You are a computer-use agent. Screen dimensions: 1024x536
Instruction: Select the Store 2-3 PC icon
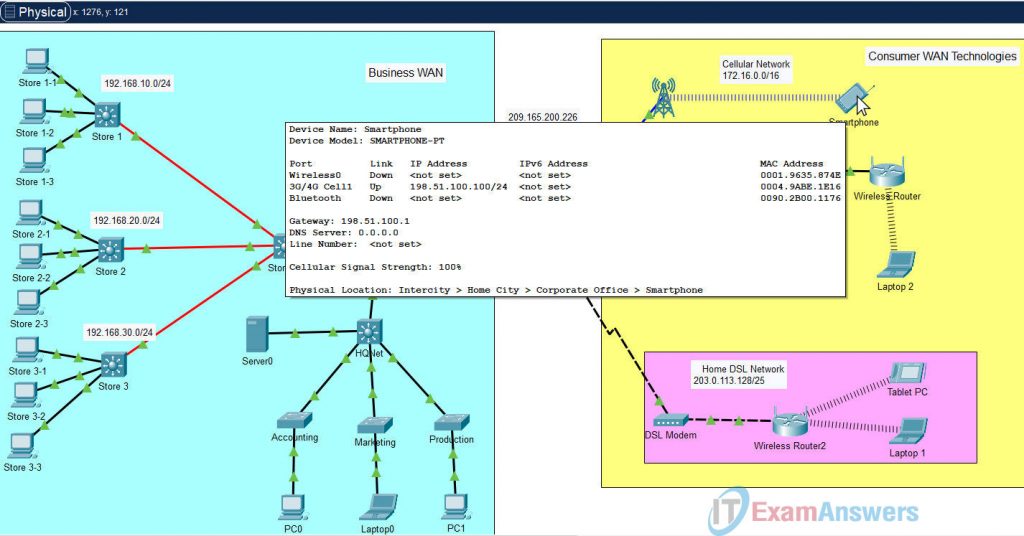(x=27, y=302)
